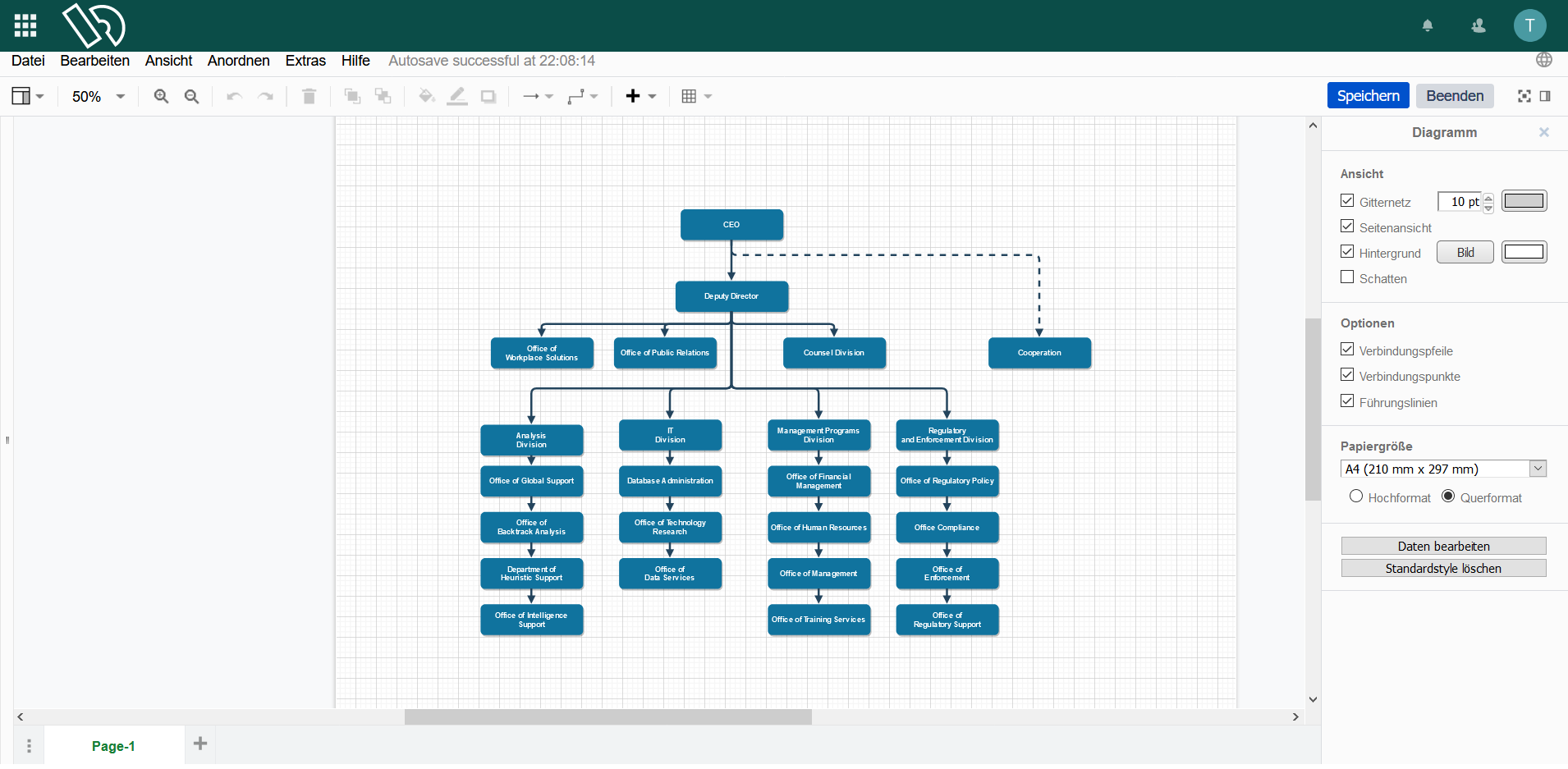Toggle the Verbindungspfeile checkbox
Image resolution: width=1568 pixels, height=769 pixels.
1347,349
